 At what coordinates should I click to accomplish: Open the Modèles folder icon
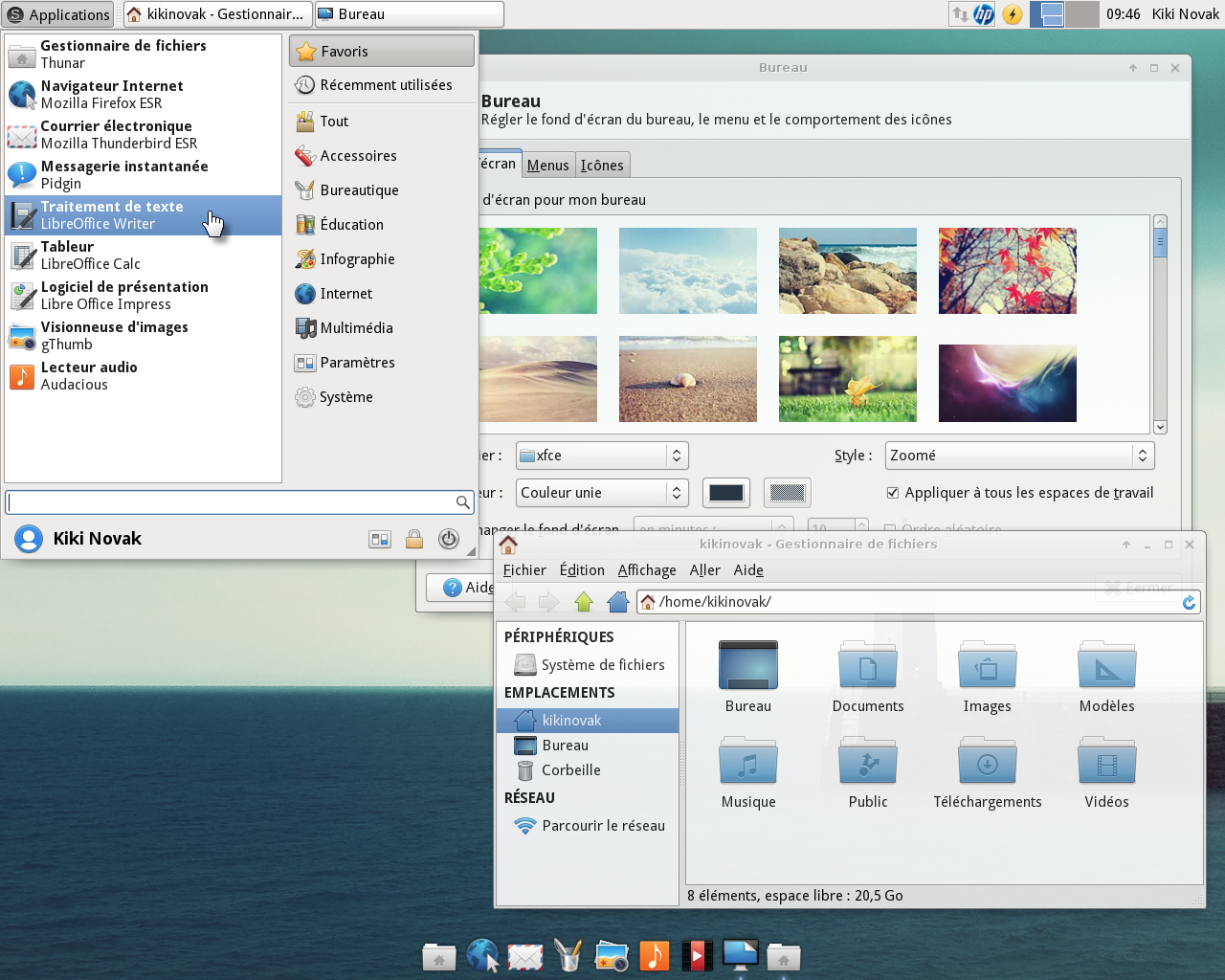click(1107, 677)
